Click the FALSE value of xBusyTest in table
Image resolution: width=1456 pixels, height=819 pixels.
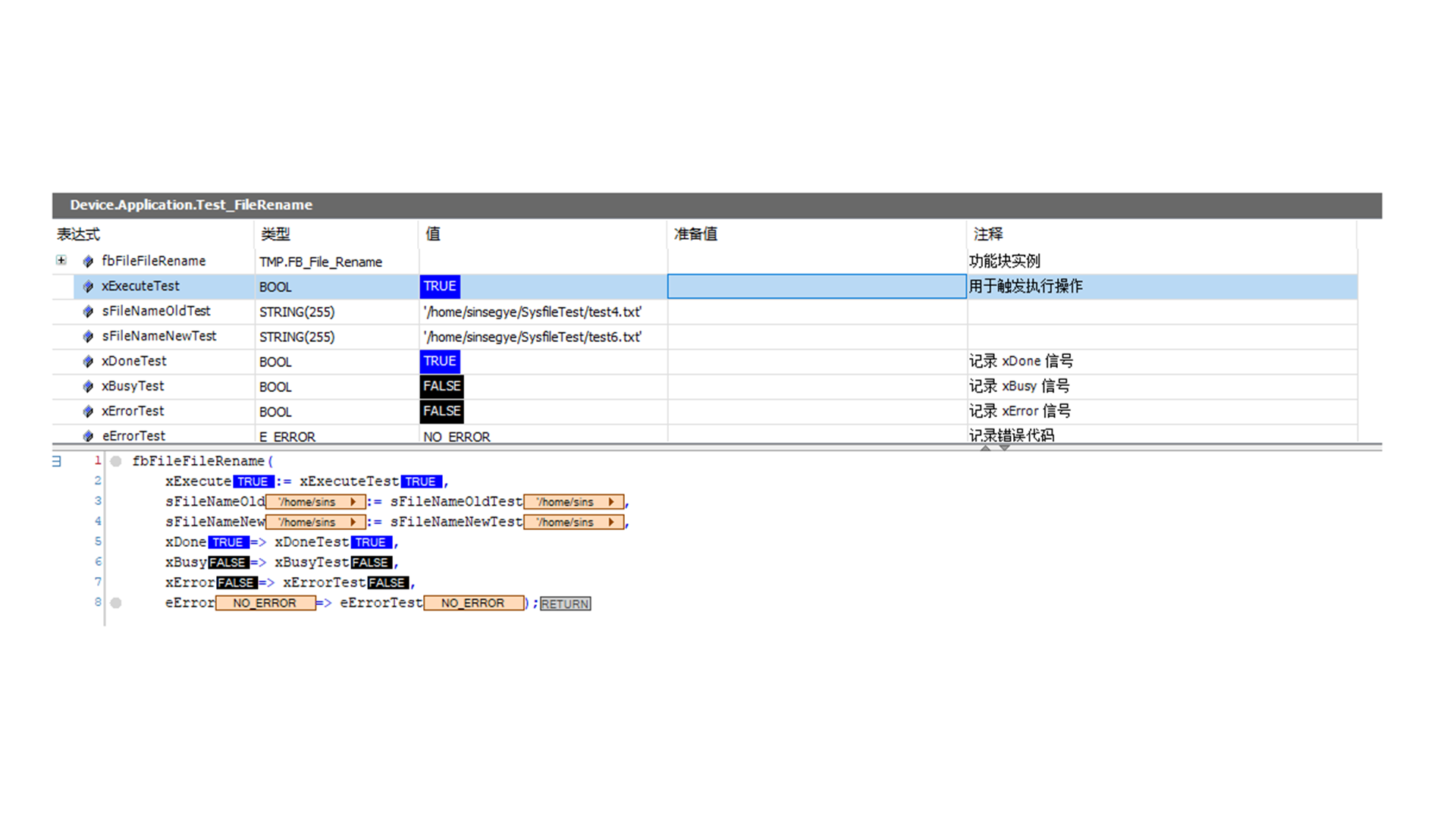click(442, 386)
